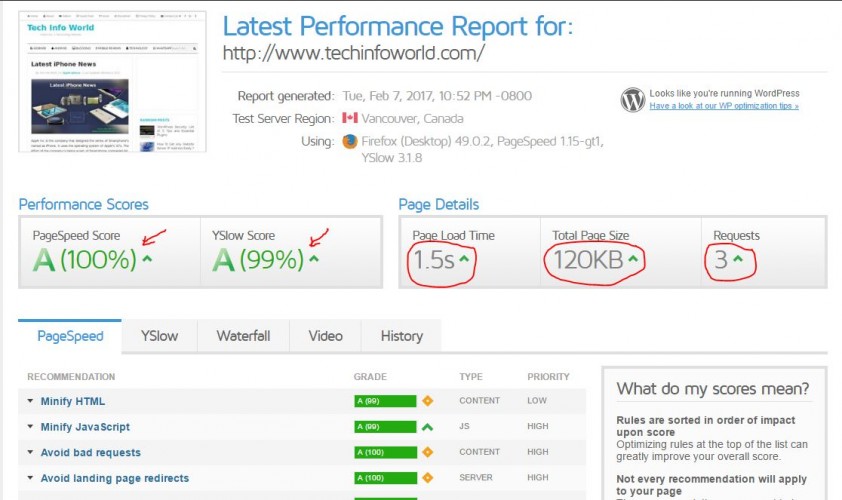The width and height of the screenshot is (842, 500).
Task: Click JS type in Minify JavaScript row
Action: (x=464, y=426)
